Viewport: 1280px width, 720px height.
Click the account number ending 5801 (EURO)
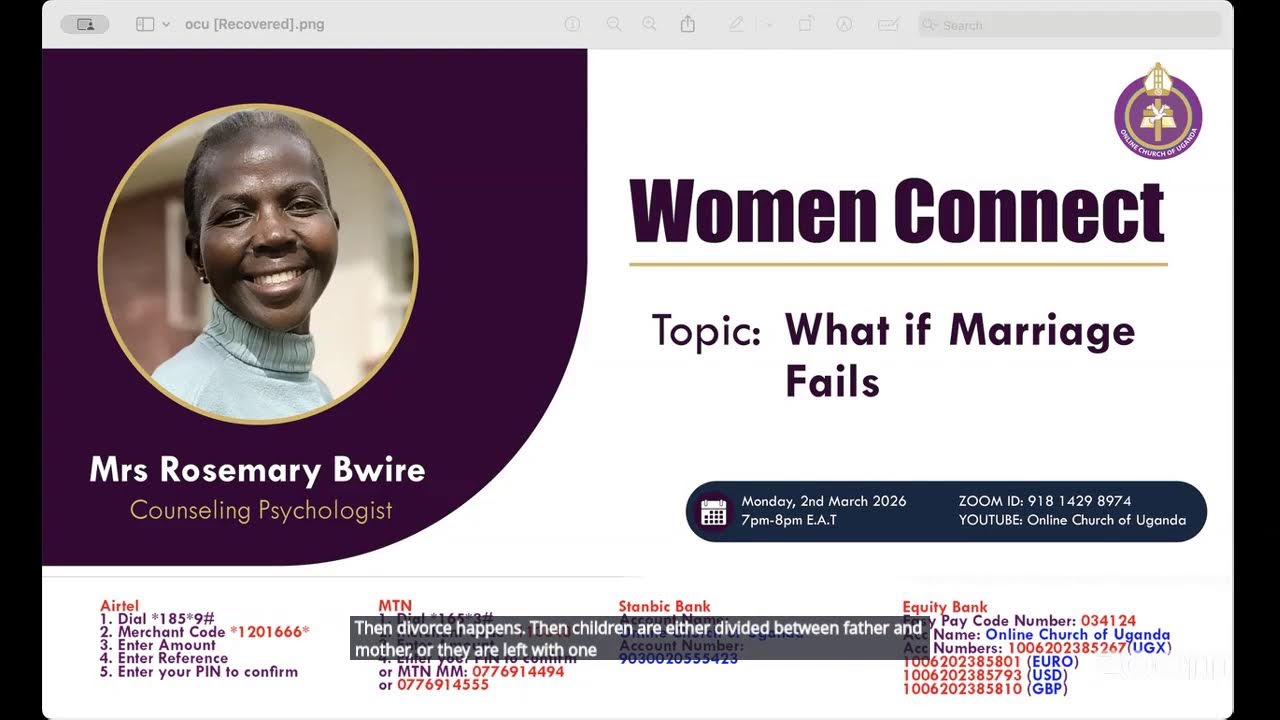(991, 662)
